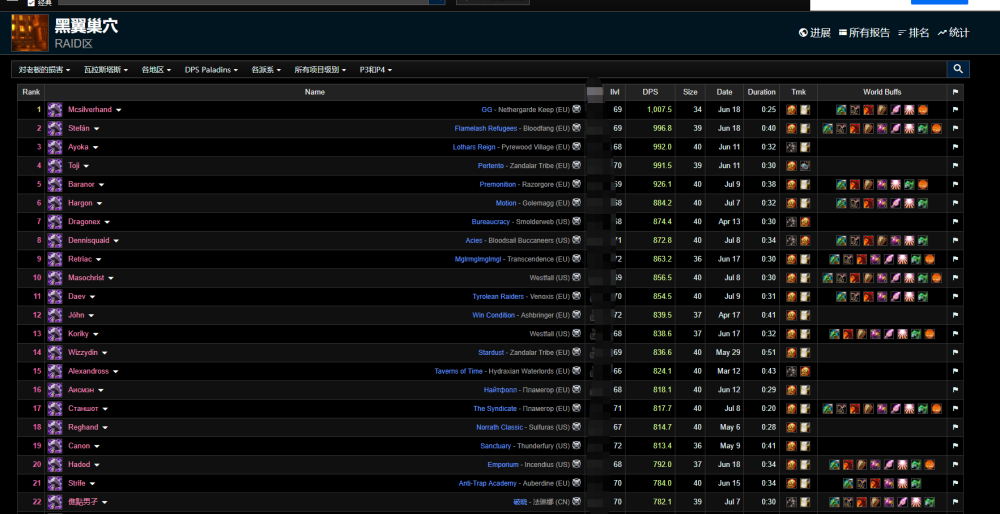Click the flag icon in Canon's row
This screenshot has width=1000, height=514.
point(955,446)
